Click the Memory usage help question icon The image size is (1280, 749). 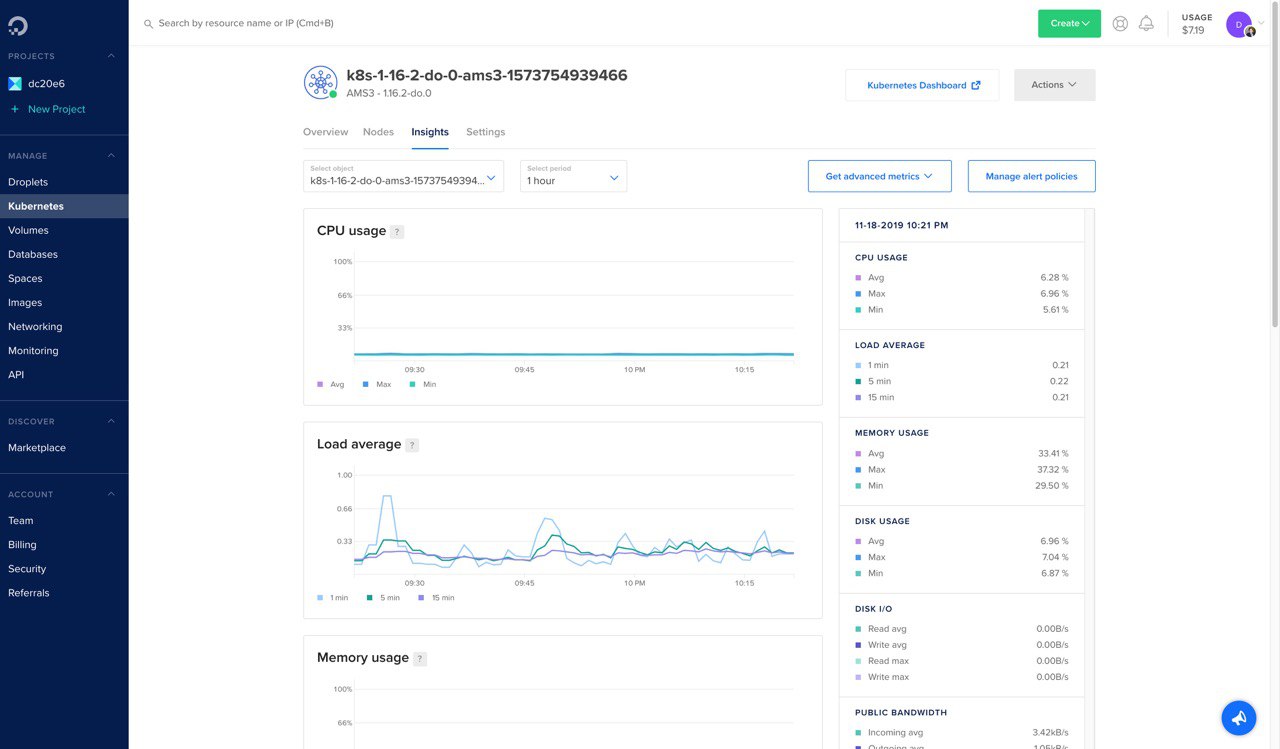[420, 659]
